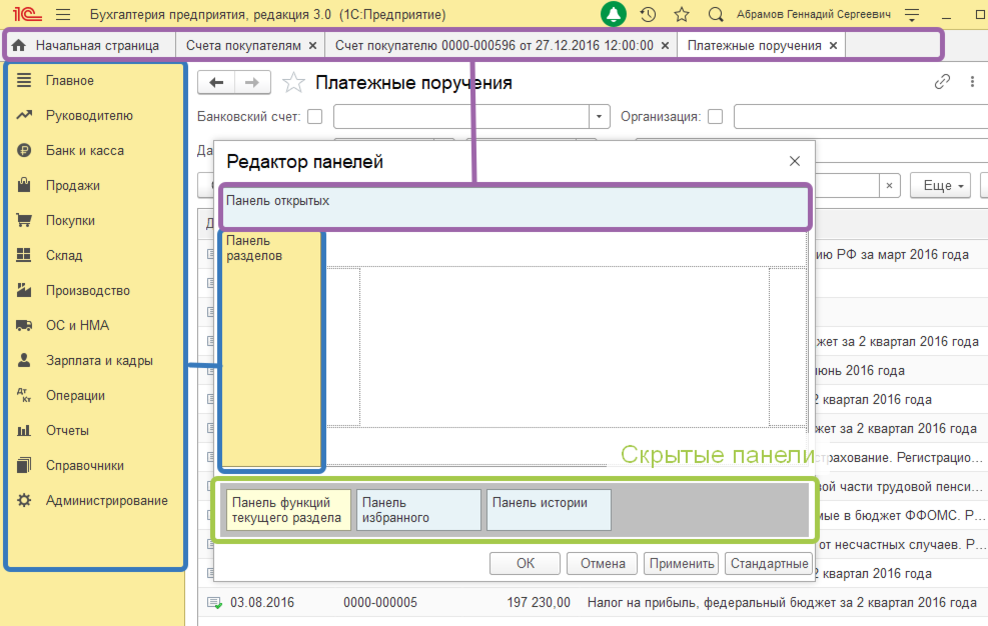Enable the Организация filter checkbox
Viewport: 988px width, 626px height.
[x=715, y=117]
